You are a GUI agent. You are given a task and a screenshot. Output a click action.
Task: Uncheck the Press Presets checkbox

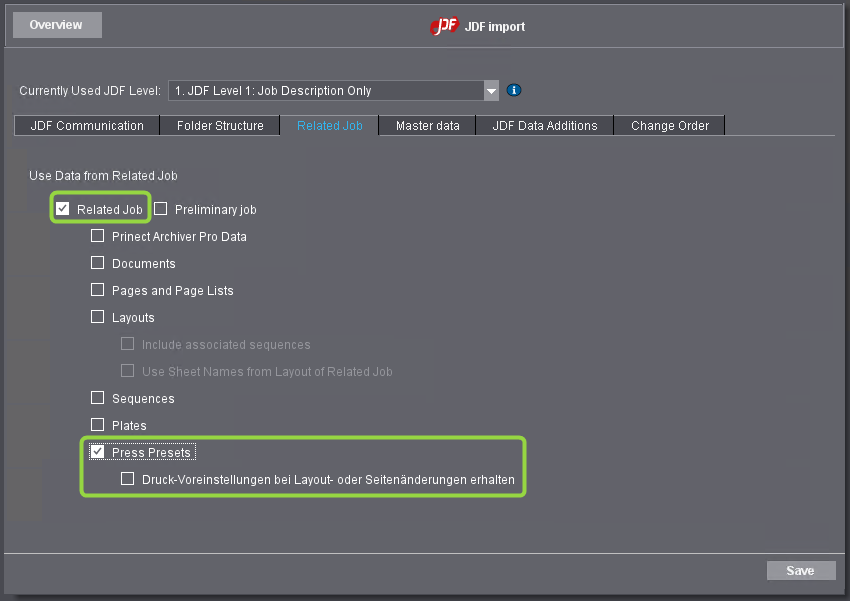(97, 451)
